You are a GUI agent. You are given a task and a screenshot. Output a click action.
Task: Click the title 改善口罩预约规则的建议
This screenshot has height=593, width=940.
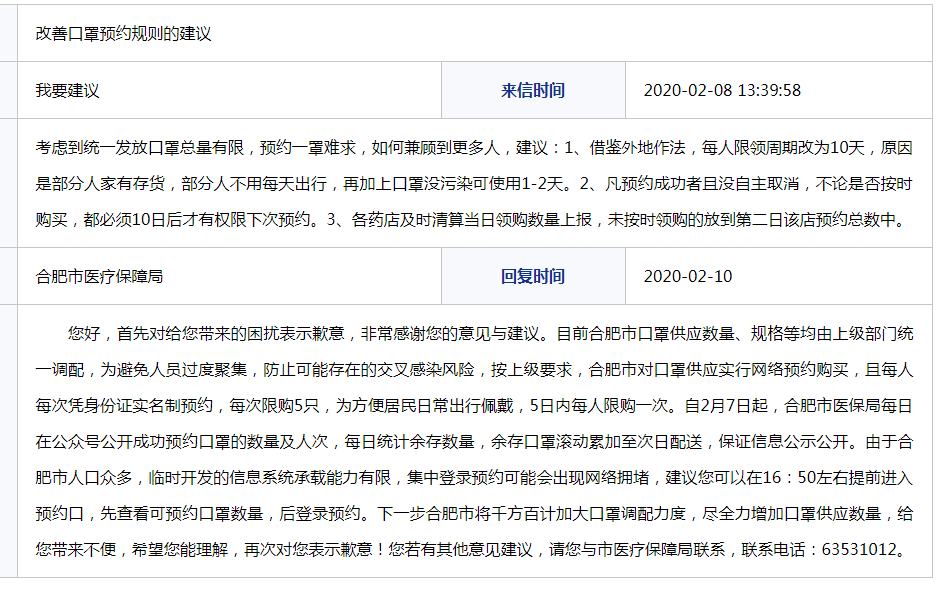[x=123, y=34]
